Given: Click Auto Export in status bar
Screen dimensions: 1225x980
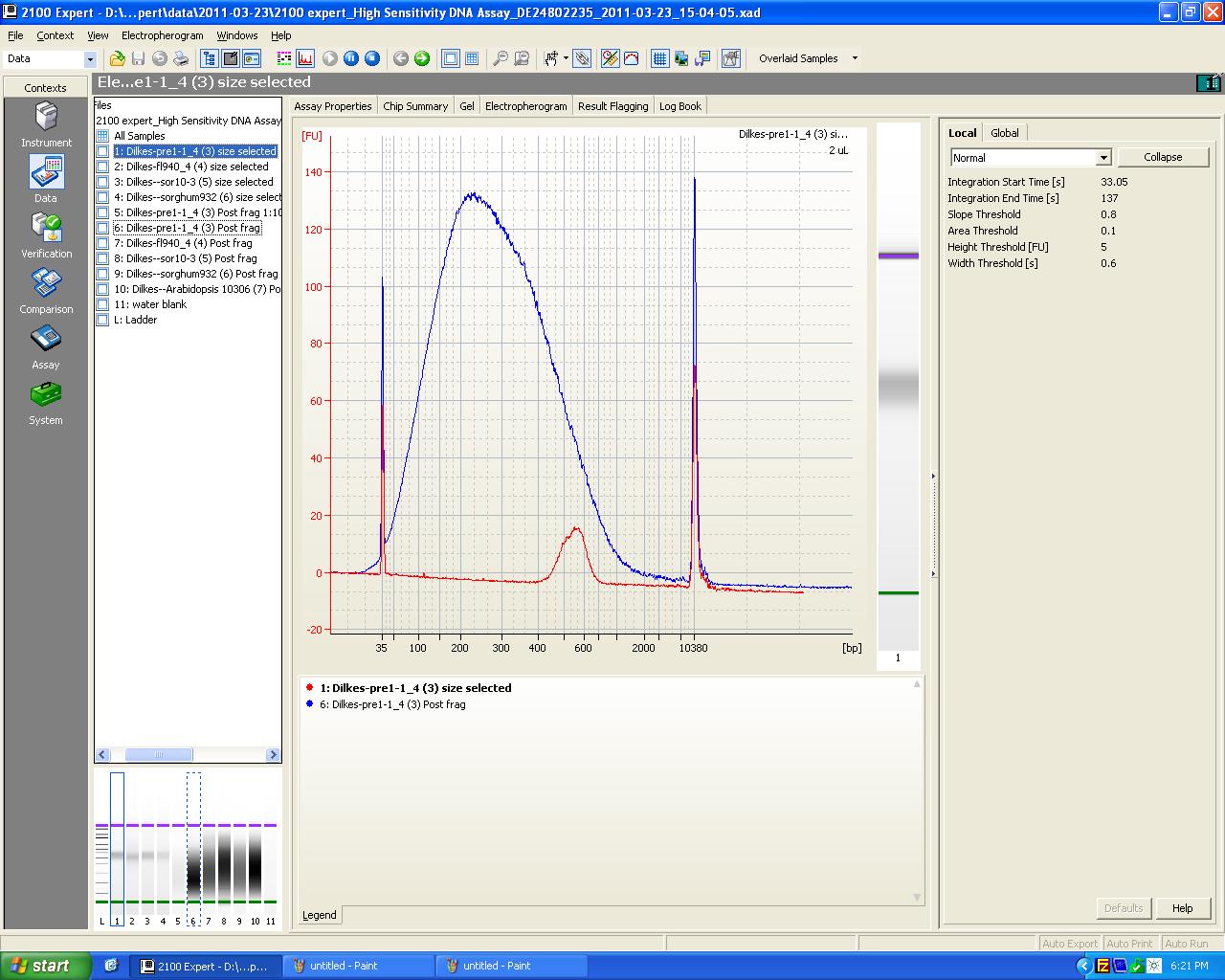Looking at the screenshot, I should pyautogui.click(x=1070, y=944).
